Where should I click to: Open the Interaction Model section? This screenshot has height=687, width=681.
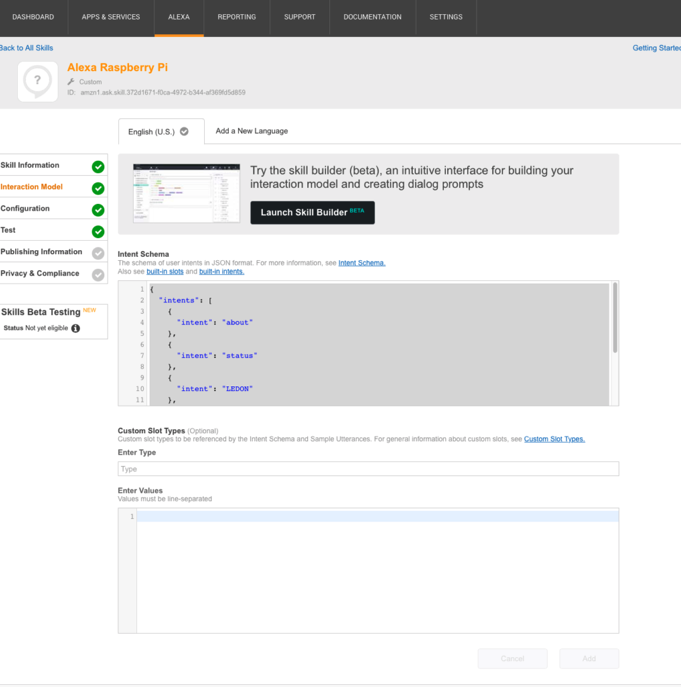[32, 187]
